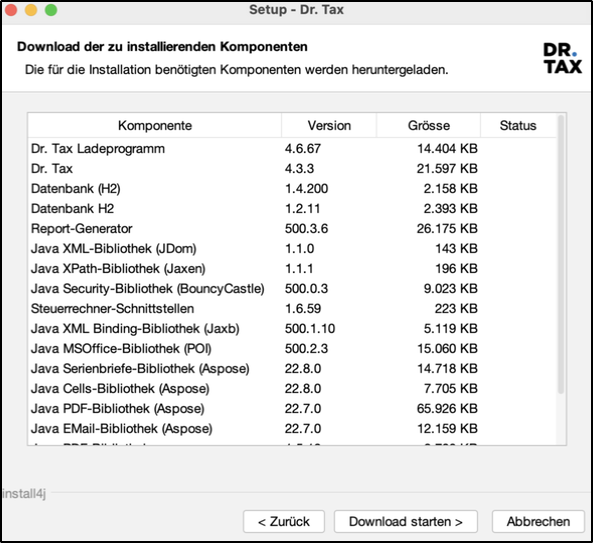This screenshot has height=543, width=593.
Task: Click version 500.1.10 cell
Action: point(310,329)
